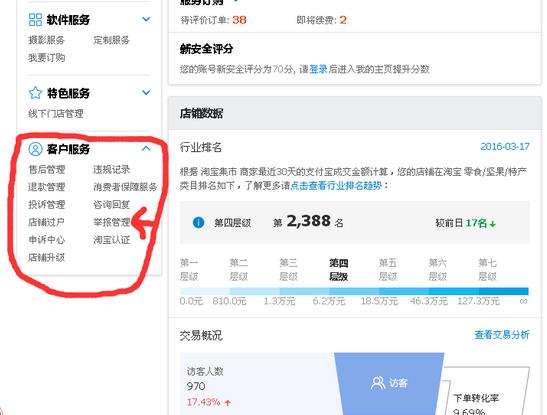
Task: Collapse the 客户服务 section chevron
Action: (146, 149)
